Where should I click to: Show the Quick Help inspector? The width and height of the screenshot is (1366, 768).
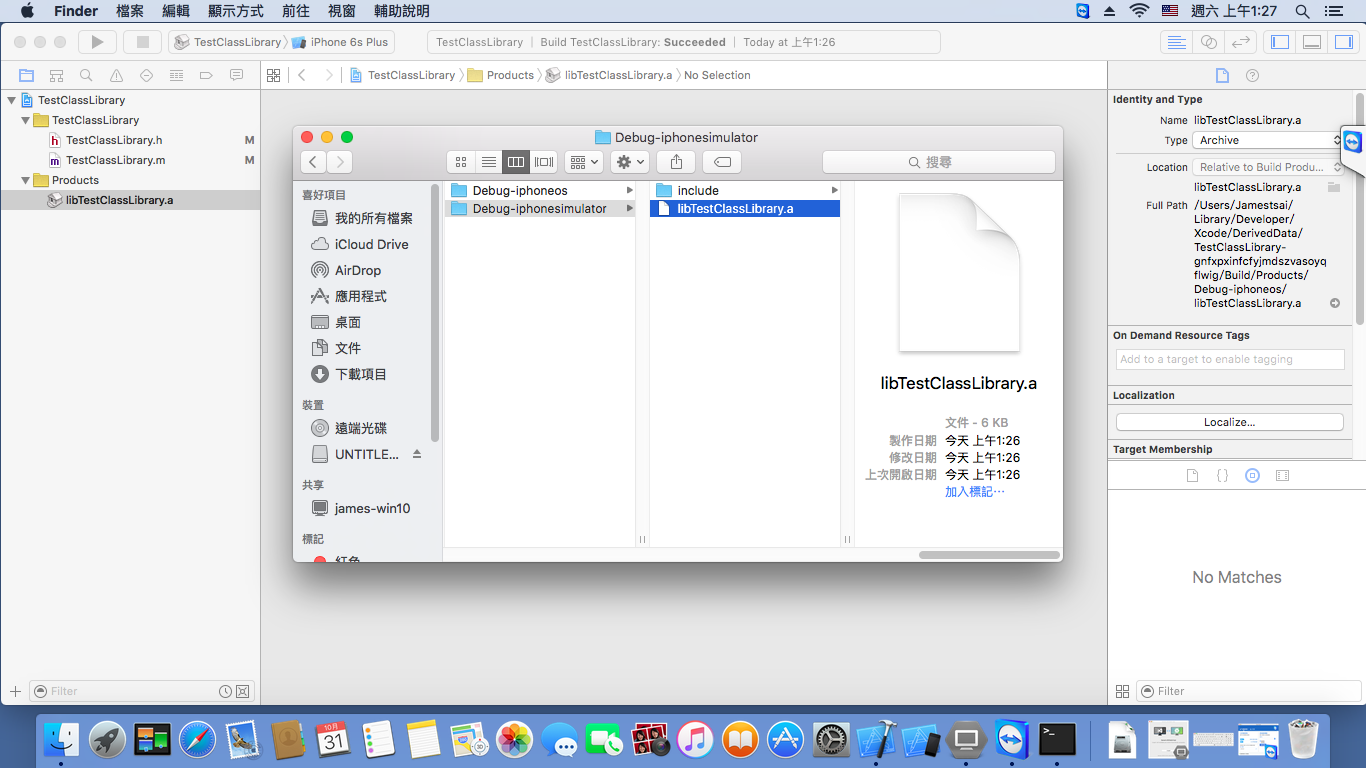pos(1252,75)
